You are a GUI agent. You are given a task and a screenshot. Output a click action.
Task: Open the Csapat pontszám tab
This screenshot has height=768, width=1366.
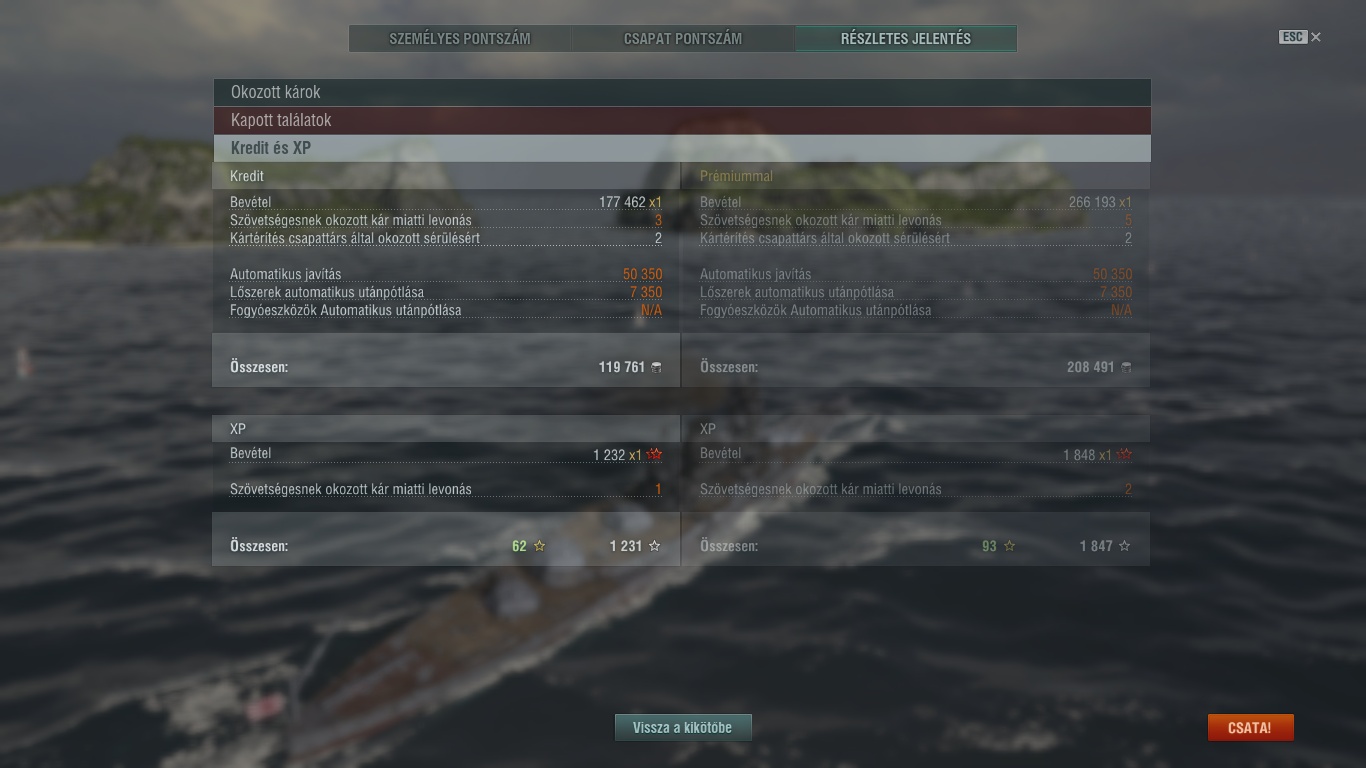coord(683,39)
